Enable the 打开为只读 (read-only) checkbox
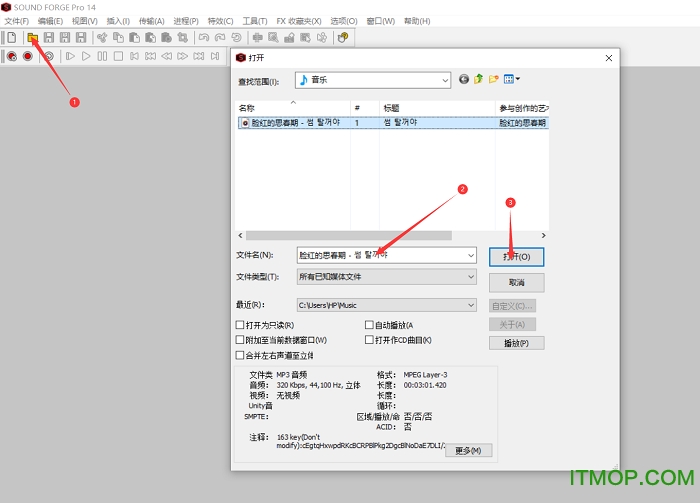This screenshot has width=700, height=503. [240, 325]
